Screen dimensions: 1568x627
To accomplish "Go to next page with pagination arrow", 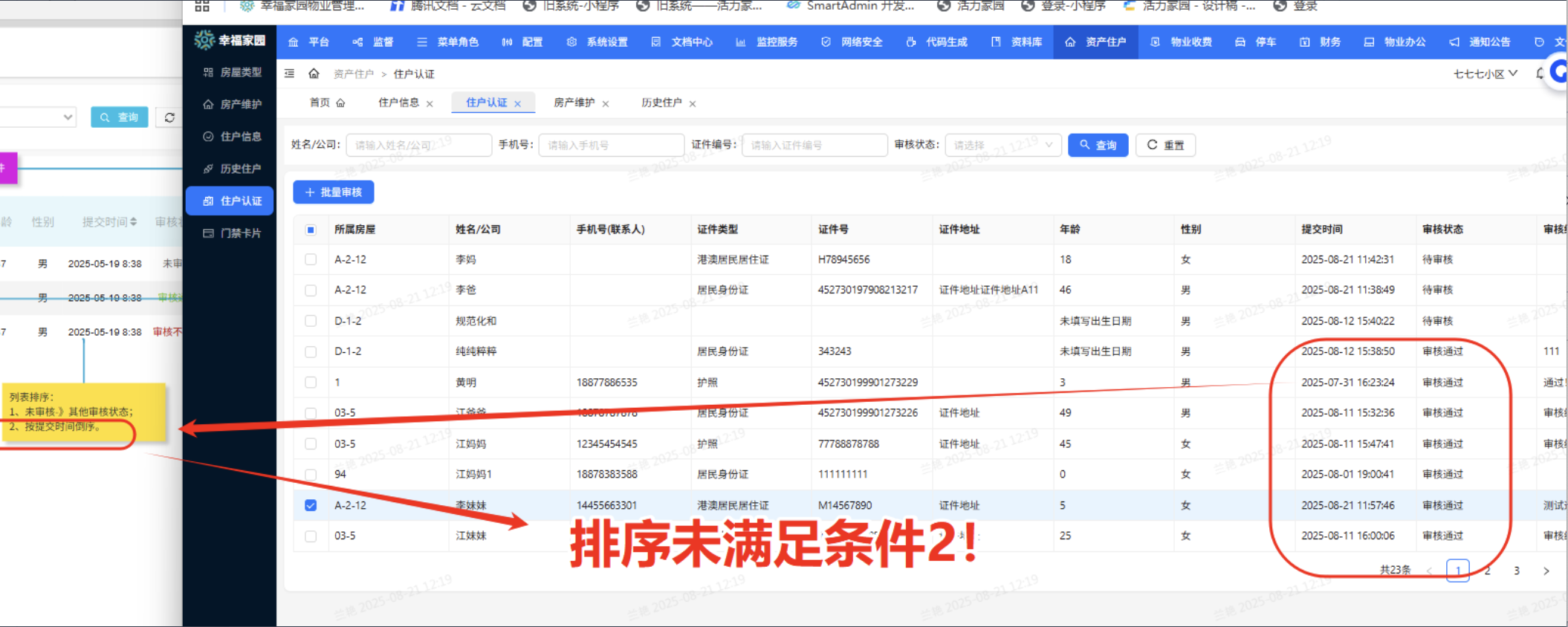I will click(1546, 571).
